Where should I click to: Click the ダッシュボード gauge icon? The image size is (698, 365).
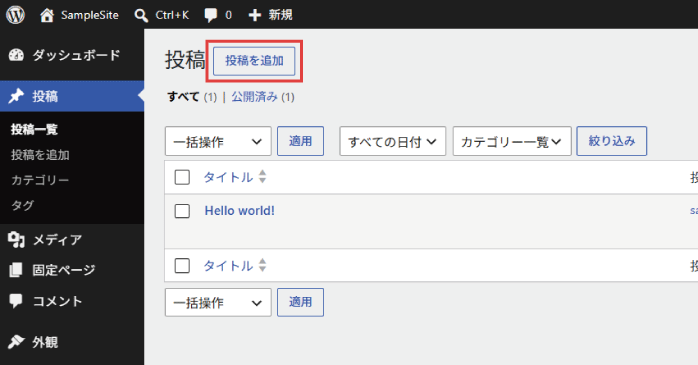click(x=16, y=55)
